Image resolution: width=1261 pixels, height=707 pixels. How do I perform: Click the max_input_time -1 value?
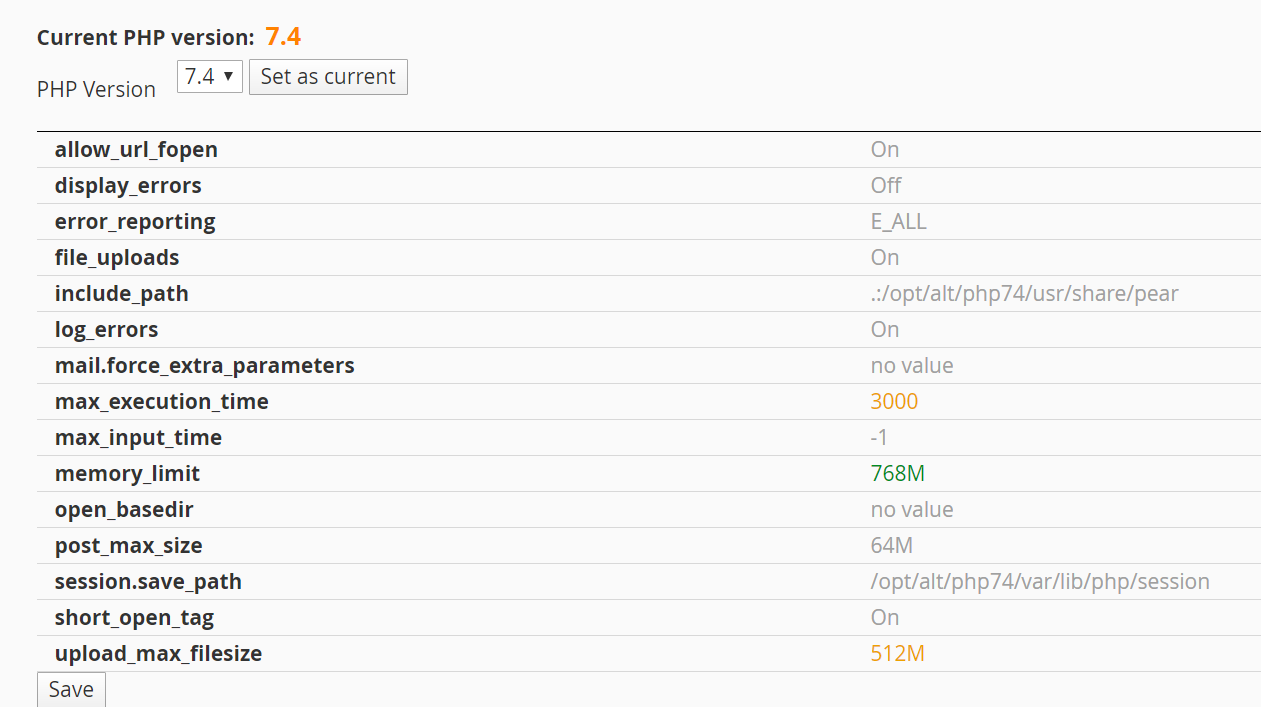tap(879, 438)
